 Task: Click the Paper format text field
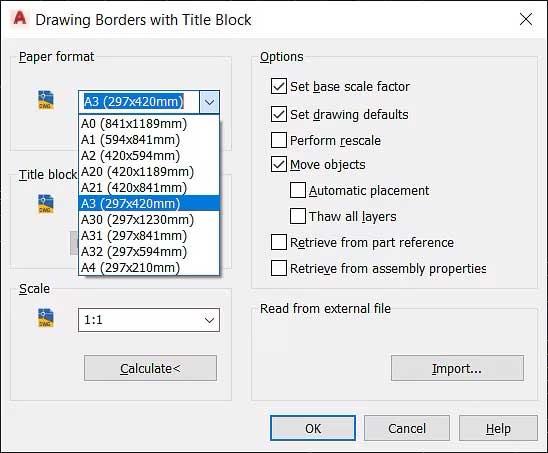pos(139,102)
